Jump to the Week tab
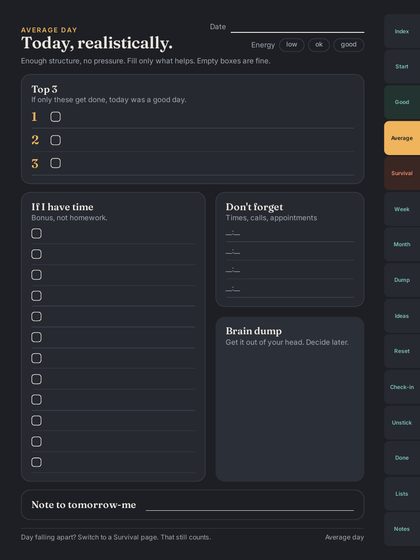This screenshot has height=560, width=420. [402, 209]
